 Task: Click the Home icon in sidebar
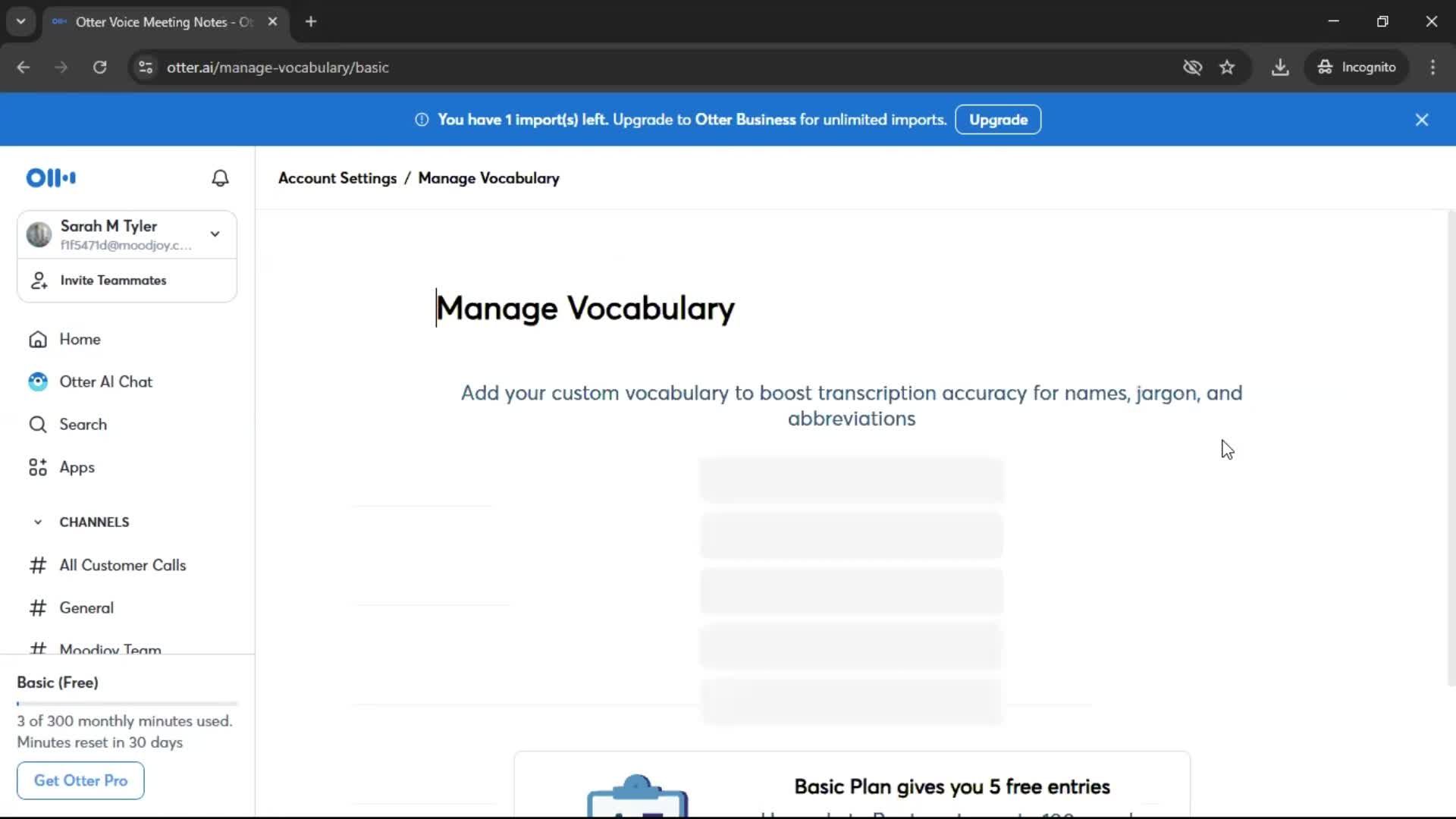(38, 339)
